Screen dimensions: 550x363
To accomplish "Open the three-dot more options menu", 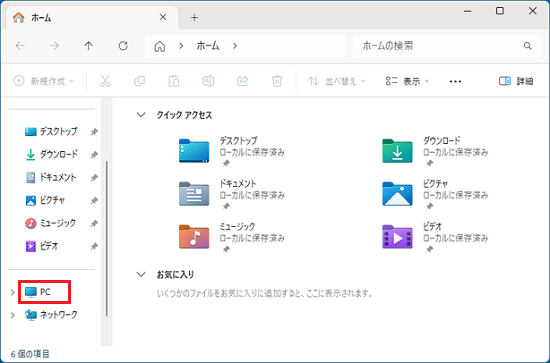I will (455, 81).
